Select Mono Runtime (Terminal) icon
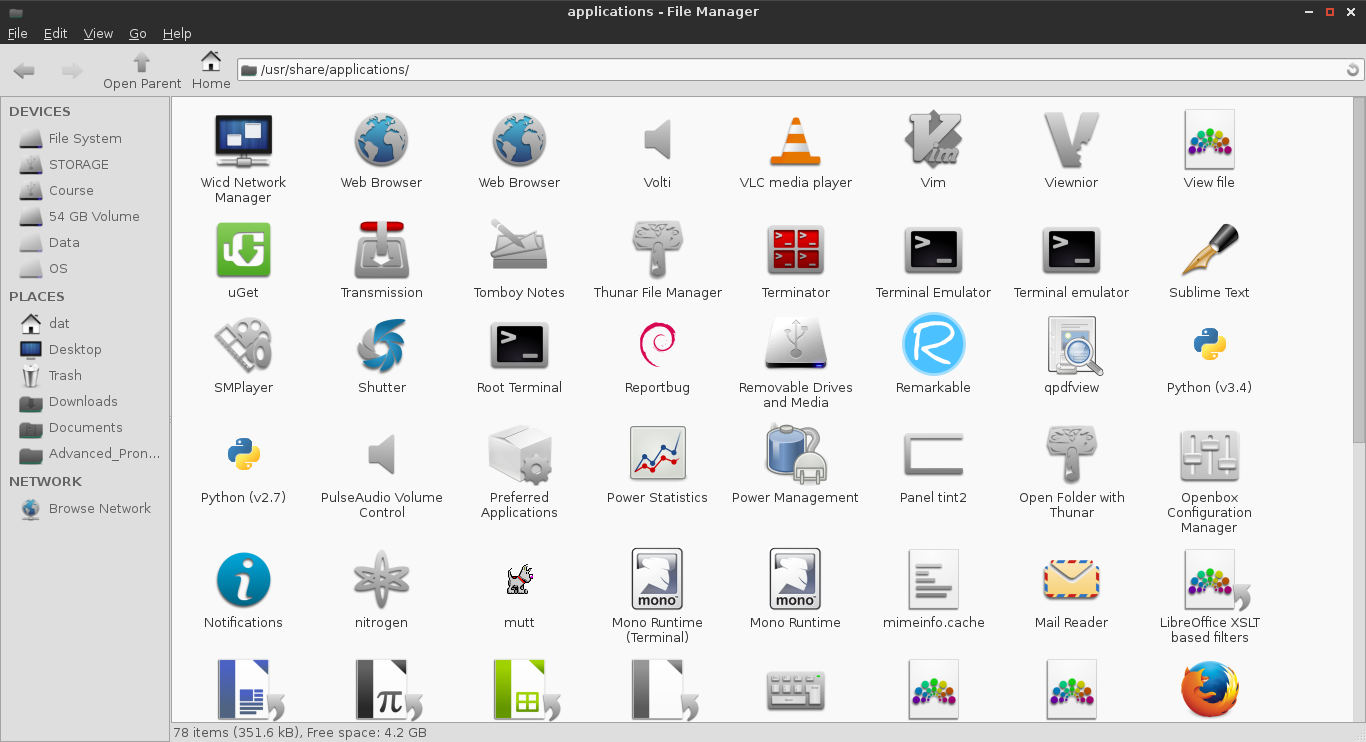This screenshot has width=1366, height=742. tap(657, 580)
